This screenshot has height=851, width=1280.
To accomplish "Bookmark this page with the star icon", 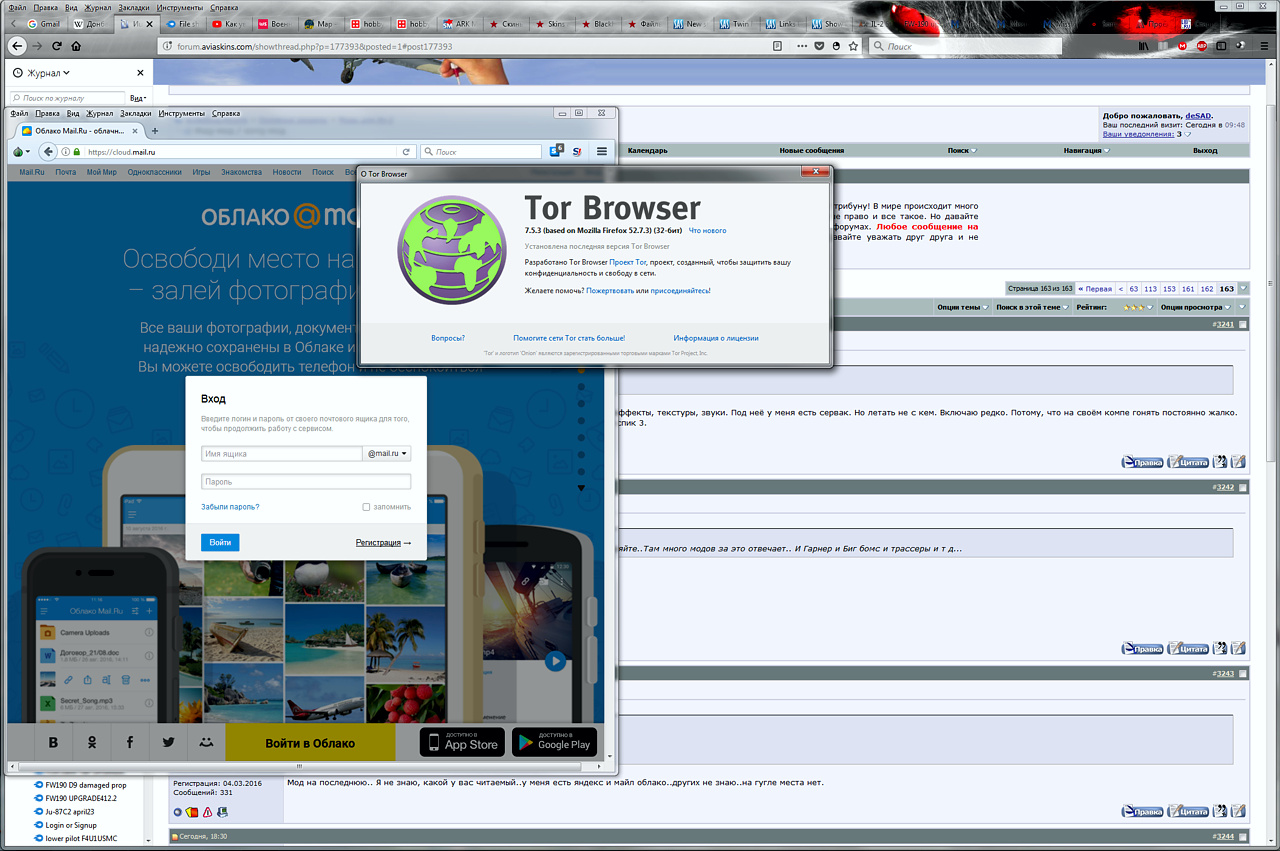I will coord(853,46).
